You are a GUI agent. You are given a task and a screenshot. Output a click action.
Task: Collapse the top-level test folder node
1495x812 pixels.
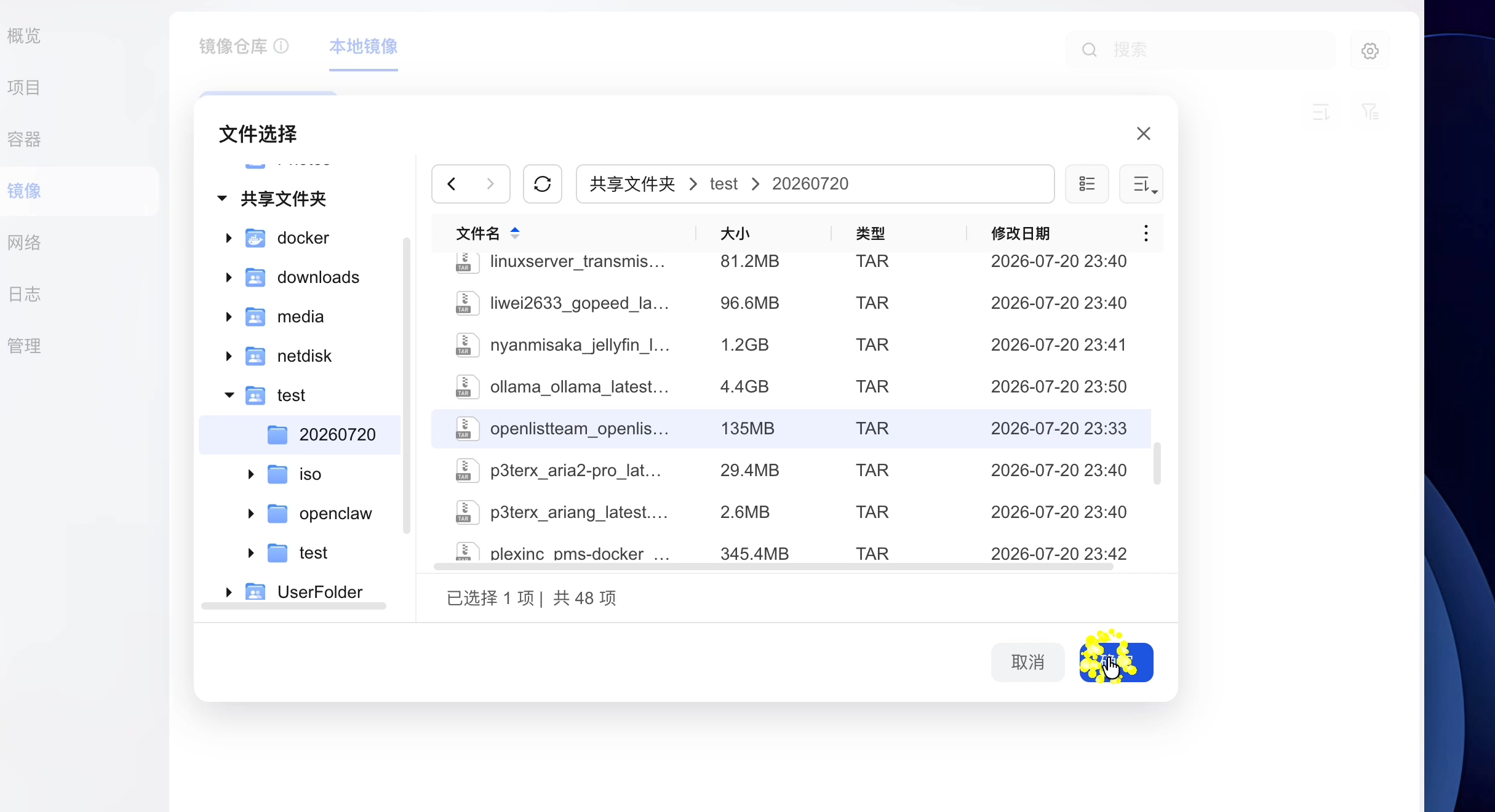click(x=229, y=396)
